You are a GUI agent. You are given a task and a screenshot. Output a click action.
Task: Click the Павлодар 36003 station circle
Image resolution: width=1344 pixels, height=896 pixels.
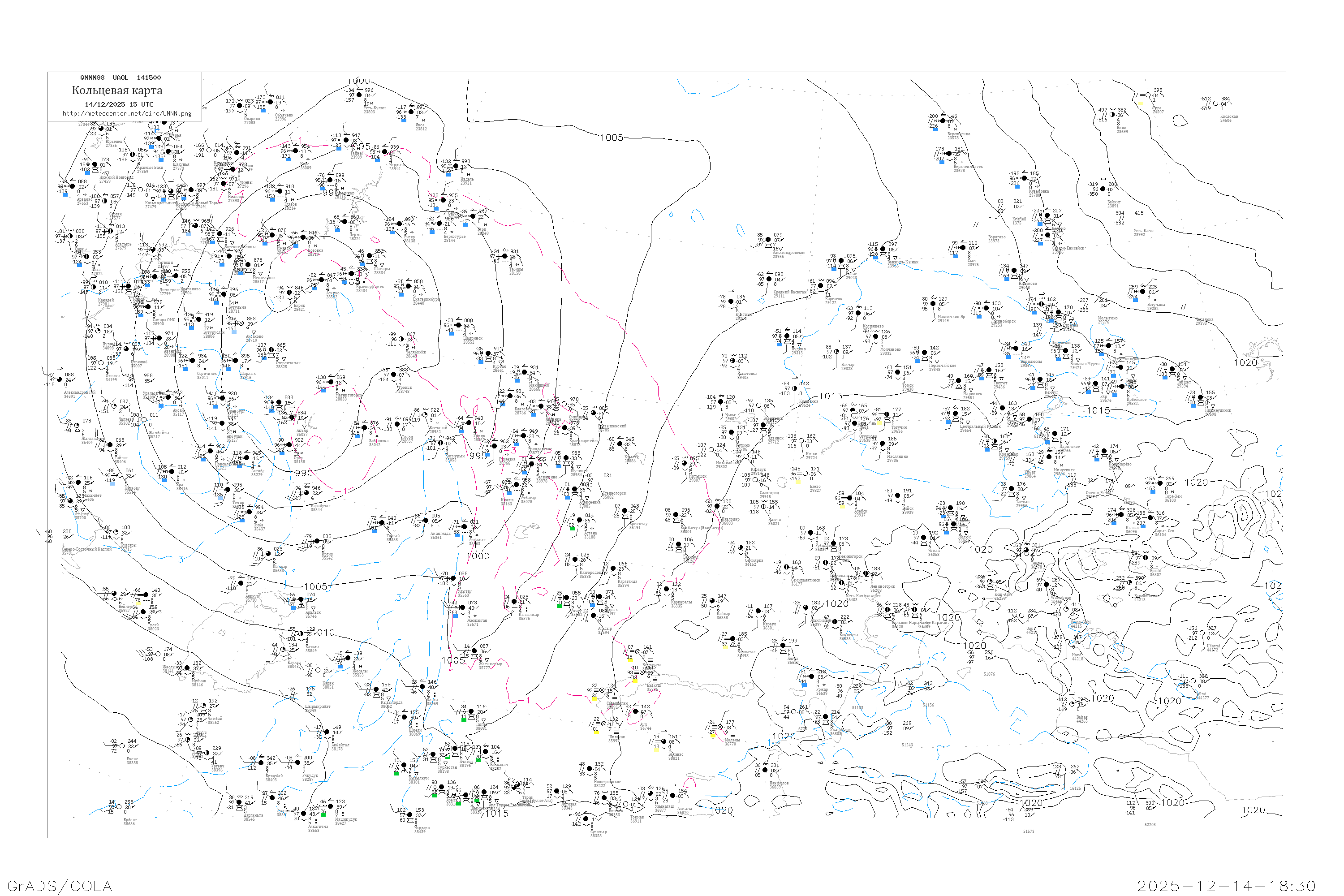click(x=717, y=506)
